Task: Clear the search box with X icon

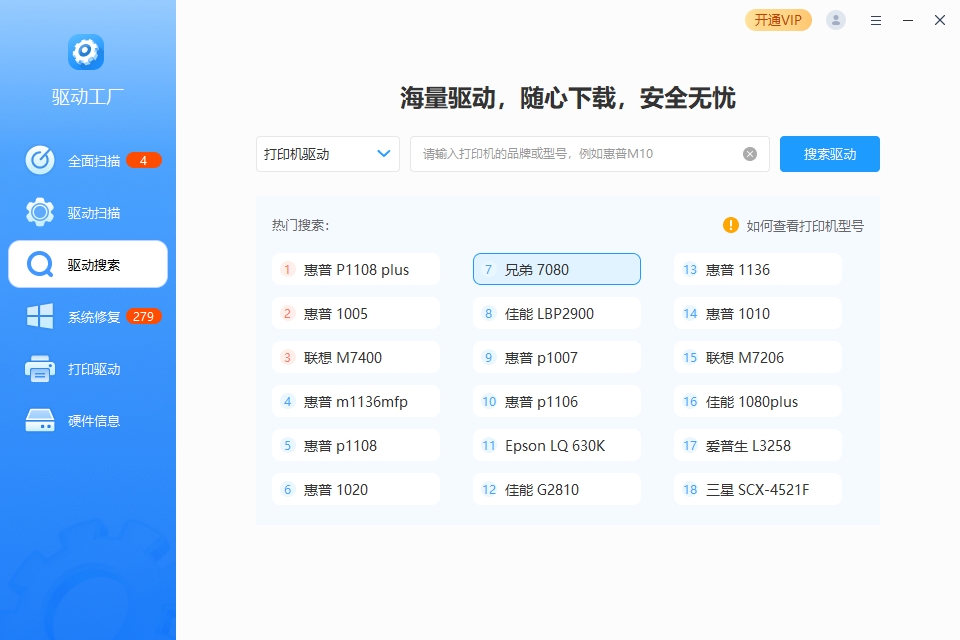Action: 750,154
